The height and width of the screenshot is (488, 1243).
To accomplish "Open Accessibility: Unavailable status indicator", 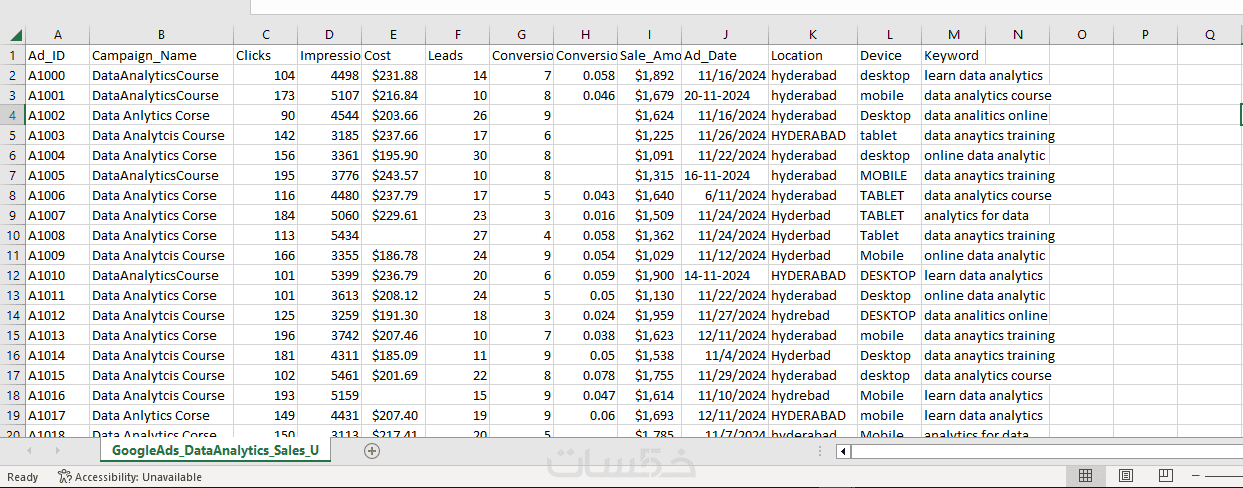I will tap(130, 477).
